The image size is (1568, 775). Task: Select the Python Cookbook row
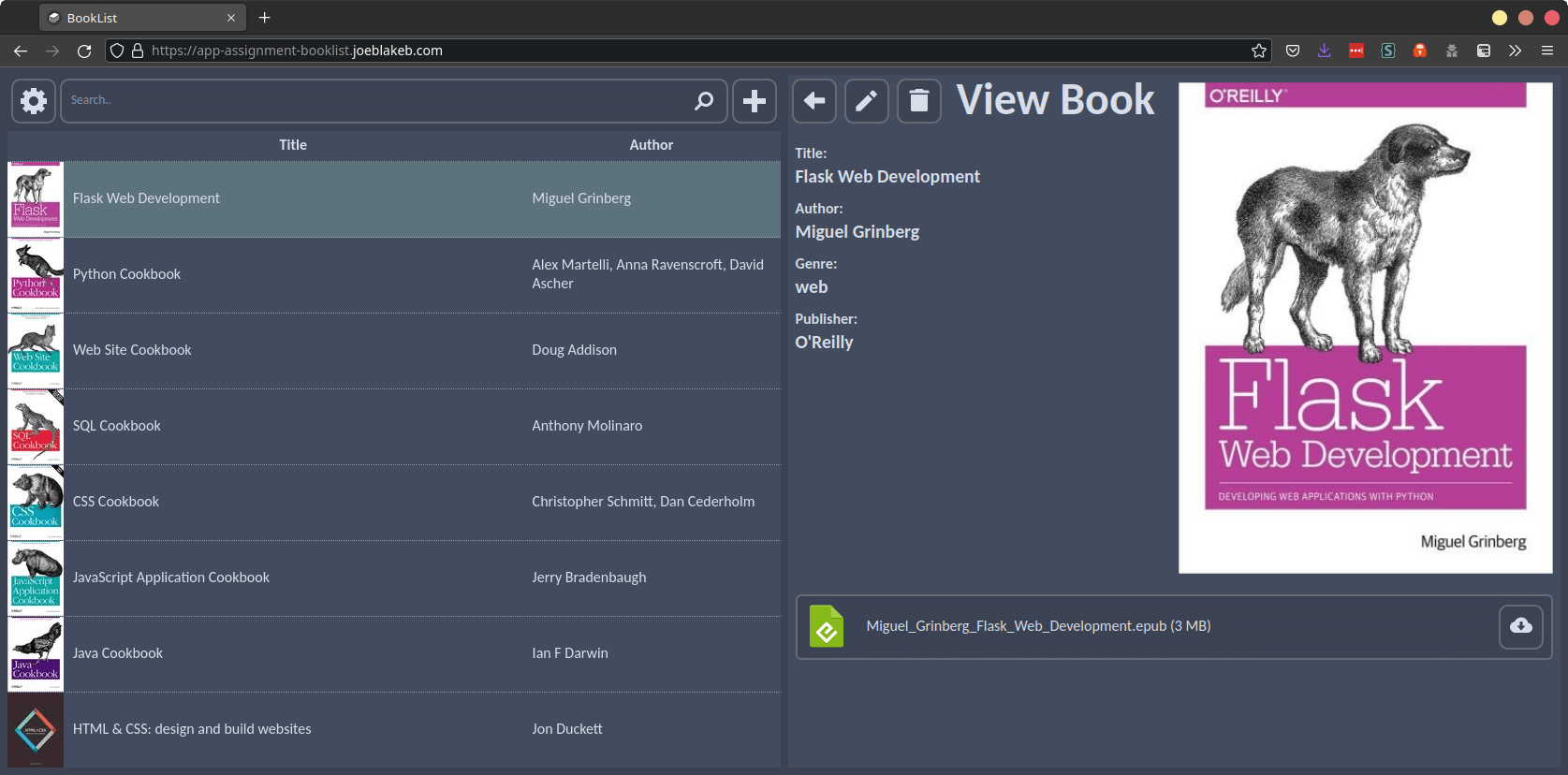click(394, 274)
